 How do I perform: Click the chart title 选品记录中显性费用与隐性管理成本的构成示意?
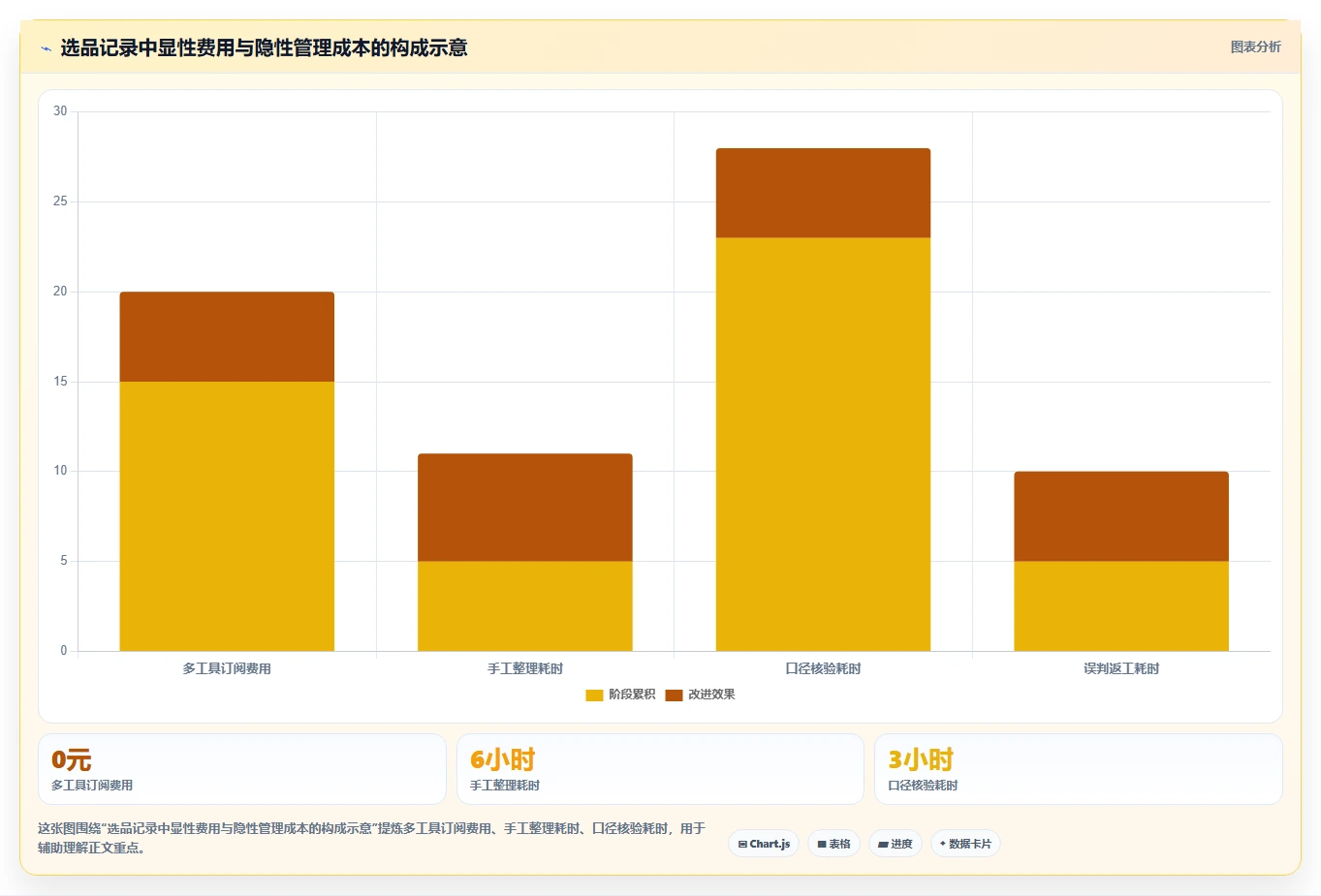[x=264, y=47]
